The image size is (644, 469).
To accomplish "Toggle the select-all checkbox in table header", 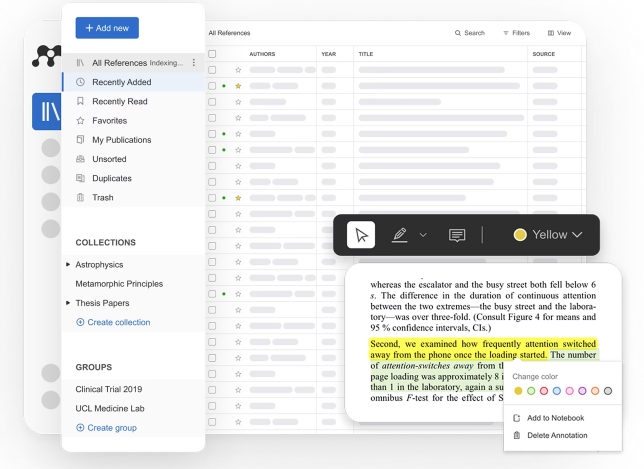I will pos(212,54).
